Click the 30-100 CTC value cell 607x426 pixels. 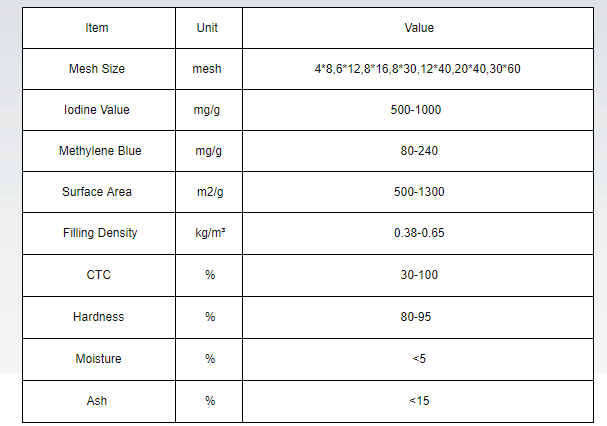(x=417, y=275)
